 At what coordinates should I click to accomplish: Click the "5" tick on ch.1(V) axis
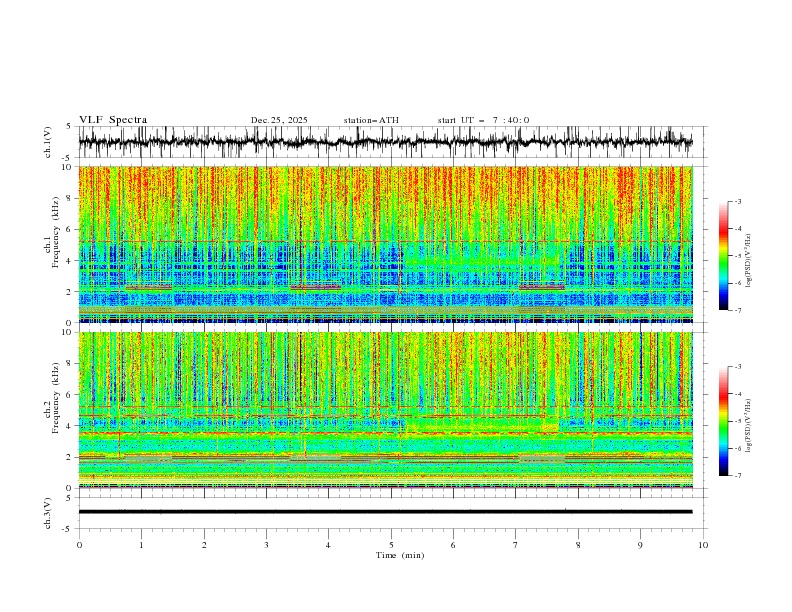click(x=69, y=127)
